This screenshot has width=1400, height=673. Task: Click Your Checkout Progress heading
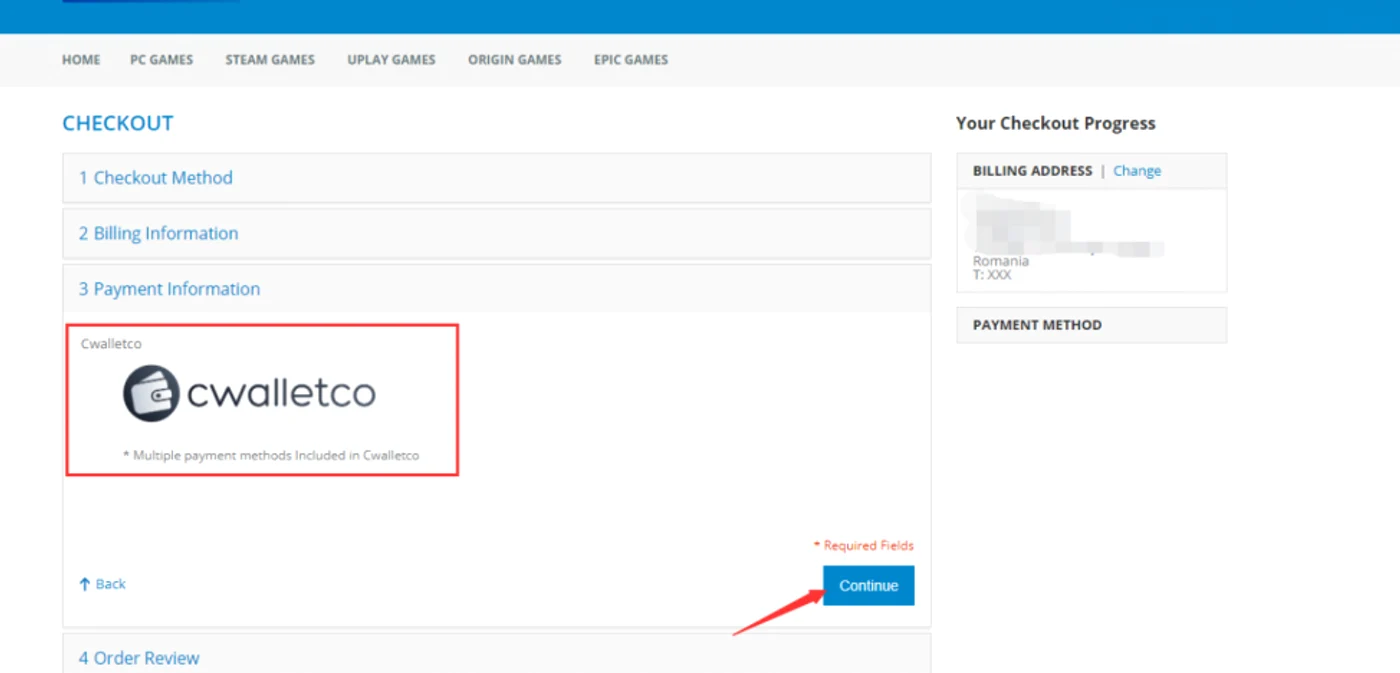click(x=1055, y=123)
